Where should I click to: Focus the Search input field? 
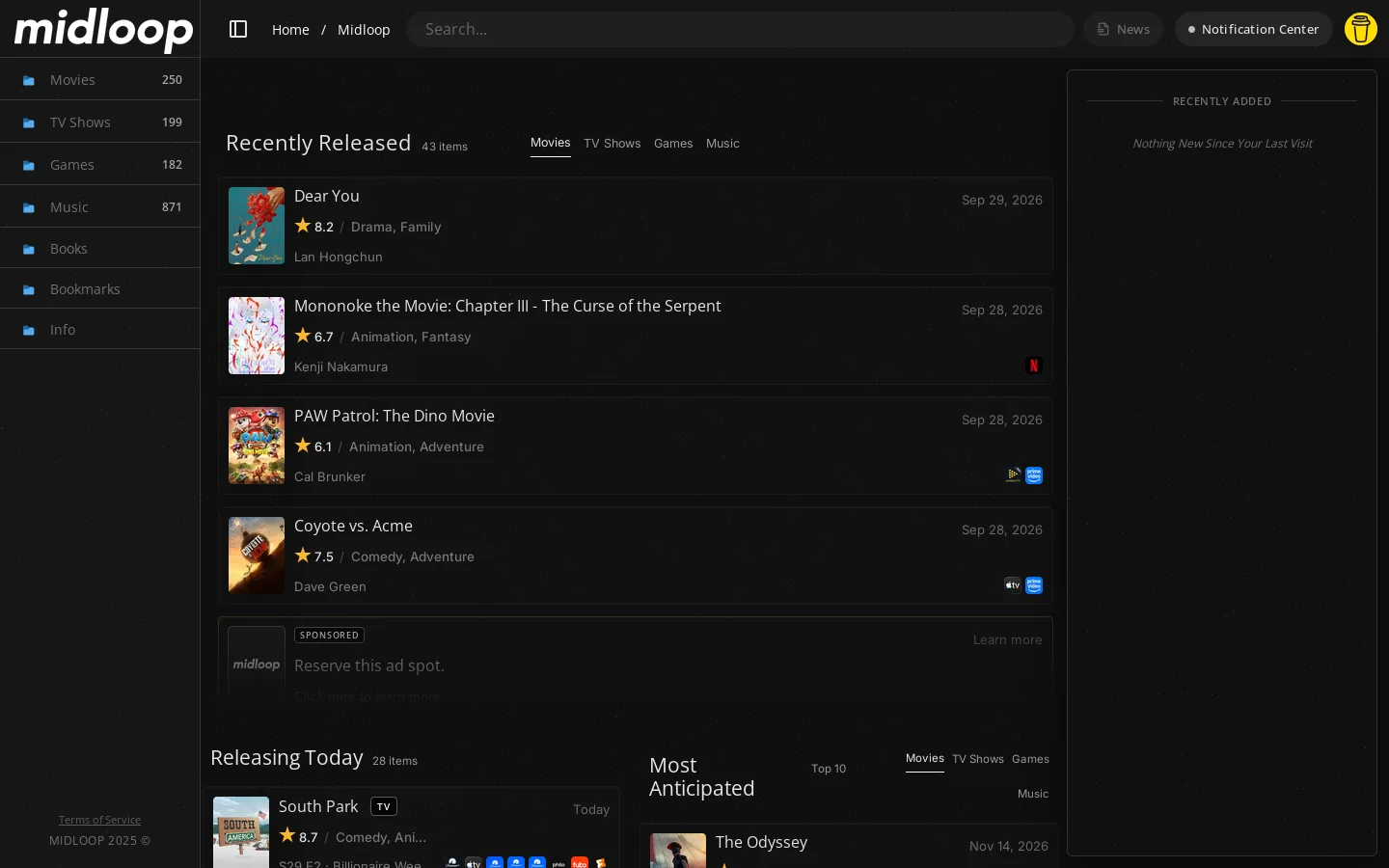coord(740,29)
